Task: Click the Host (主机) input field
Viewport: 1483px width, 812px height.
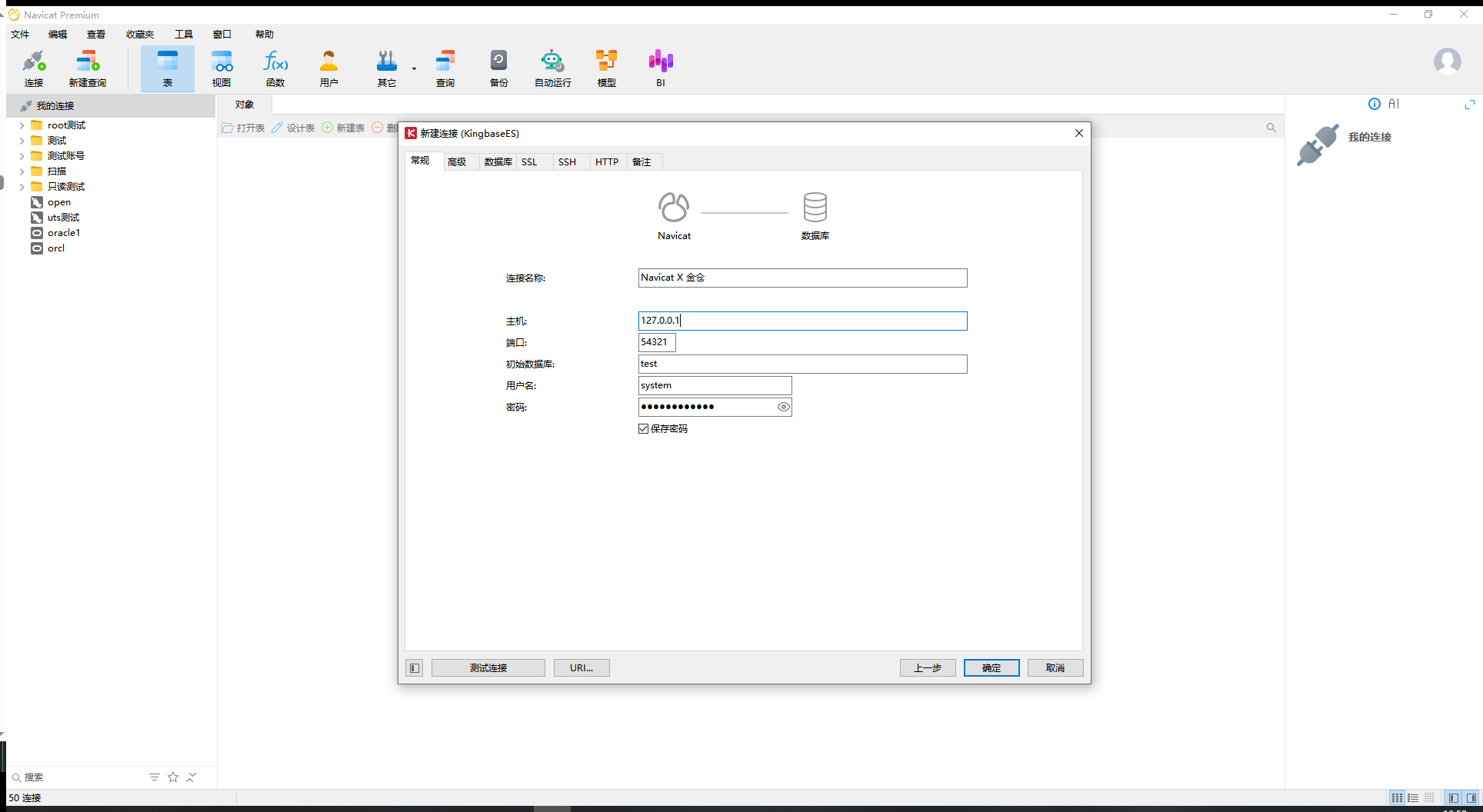Action: tap(802, 321)
